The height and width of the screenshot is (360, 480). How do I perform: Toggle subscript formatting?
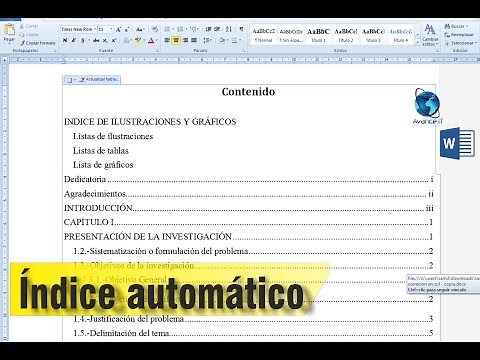tap(105, 40)
